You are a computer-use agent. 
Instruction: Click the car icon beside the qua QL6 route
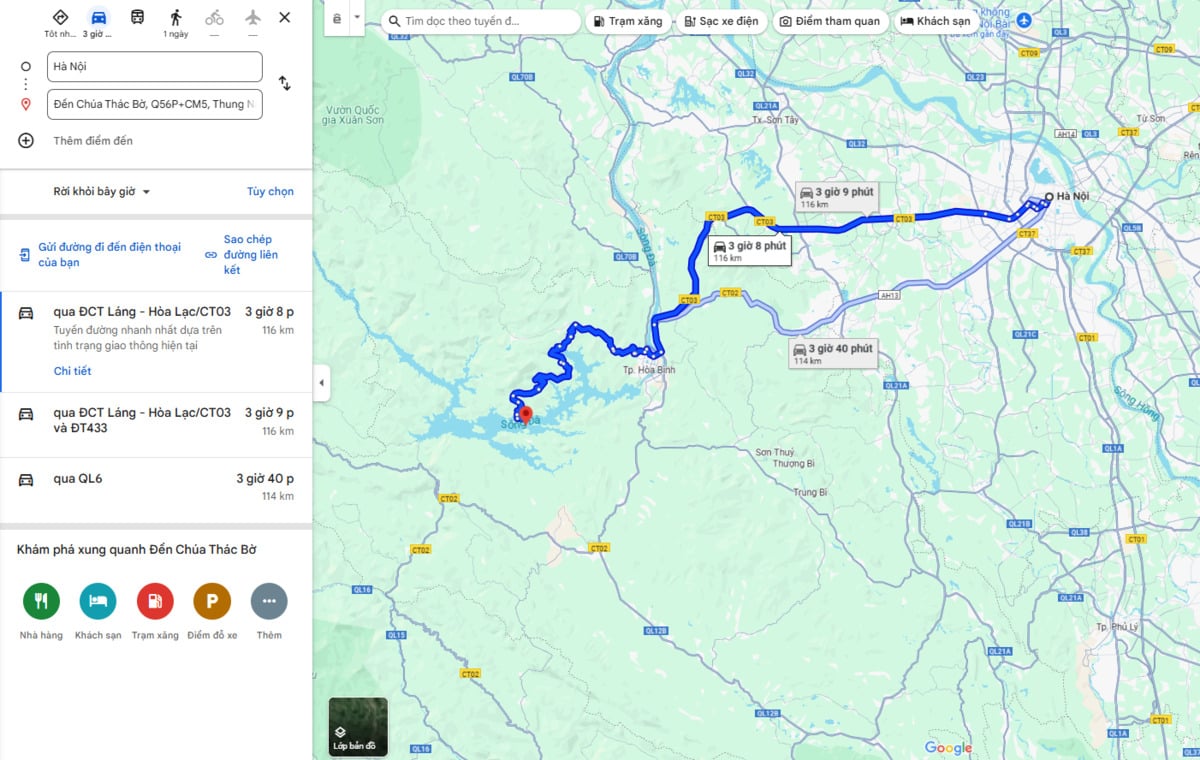[26, 480]
